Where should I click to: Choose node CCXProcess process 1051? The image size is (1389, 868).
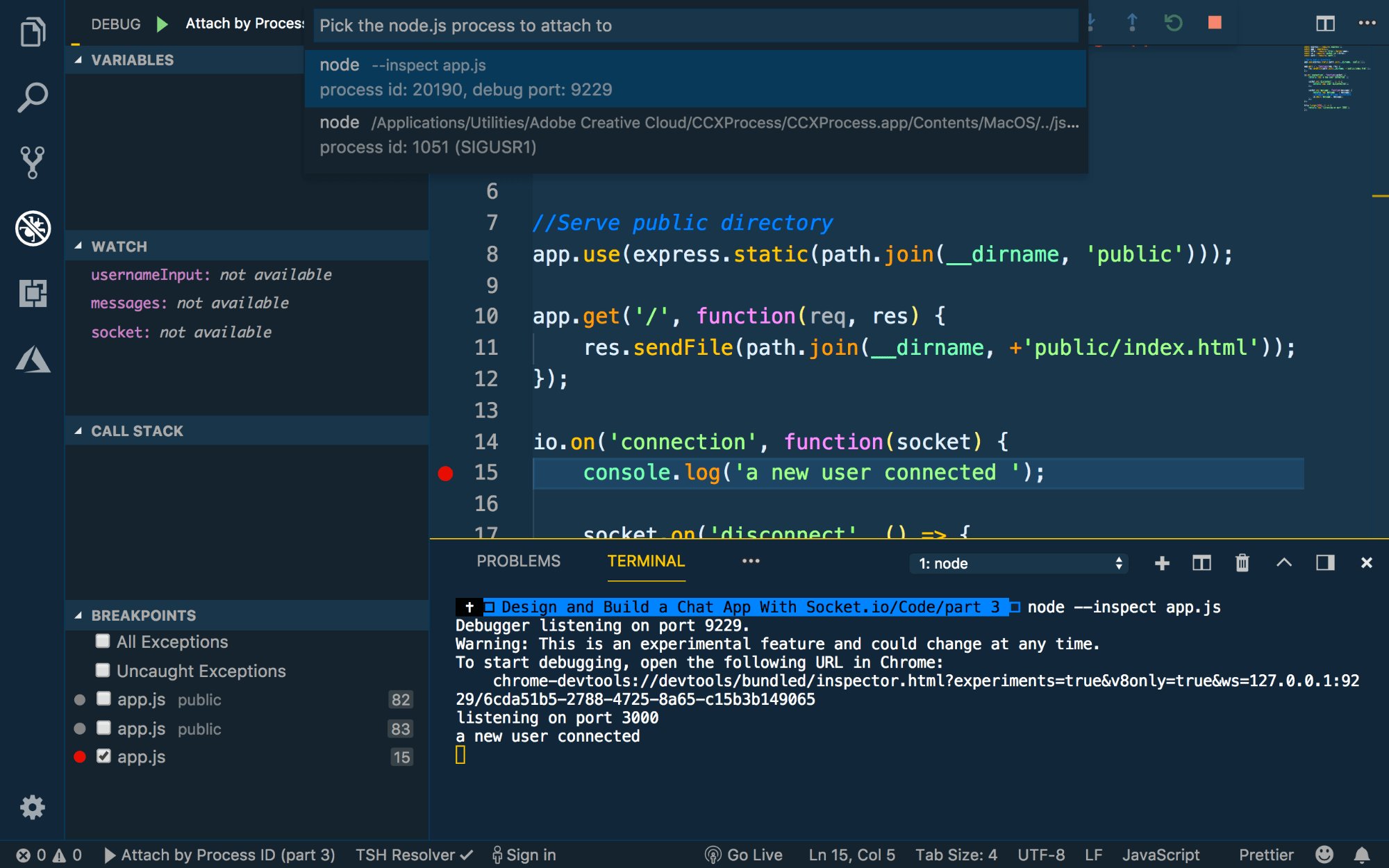pyautogui.click(x=695, y=135)
